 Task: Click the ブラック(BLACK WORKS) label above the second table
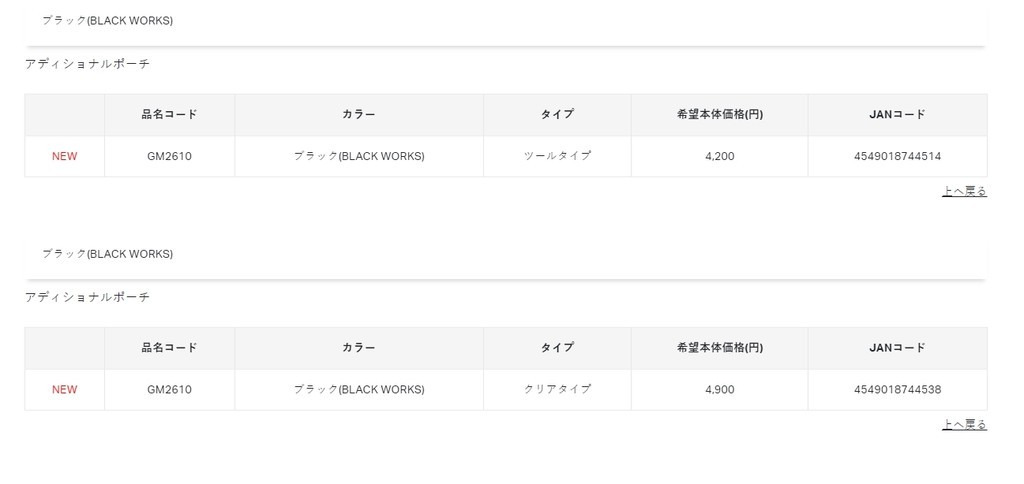tap(107, 254)
